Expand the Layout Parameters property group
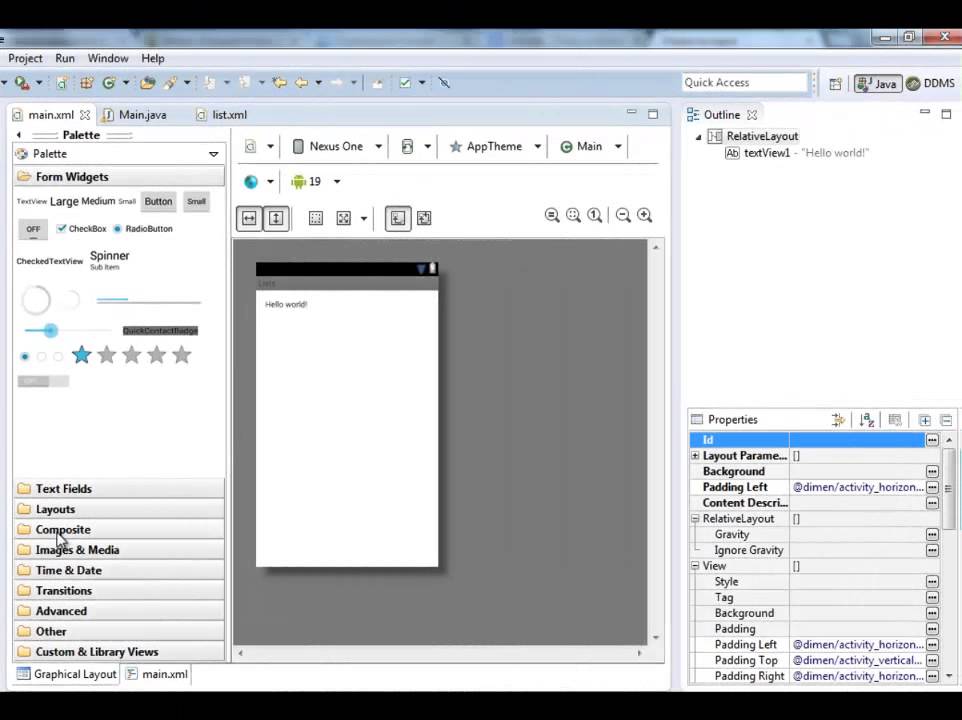This screenshot has height=720, width=962. tap(695, 456)
